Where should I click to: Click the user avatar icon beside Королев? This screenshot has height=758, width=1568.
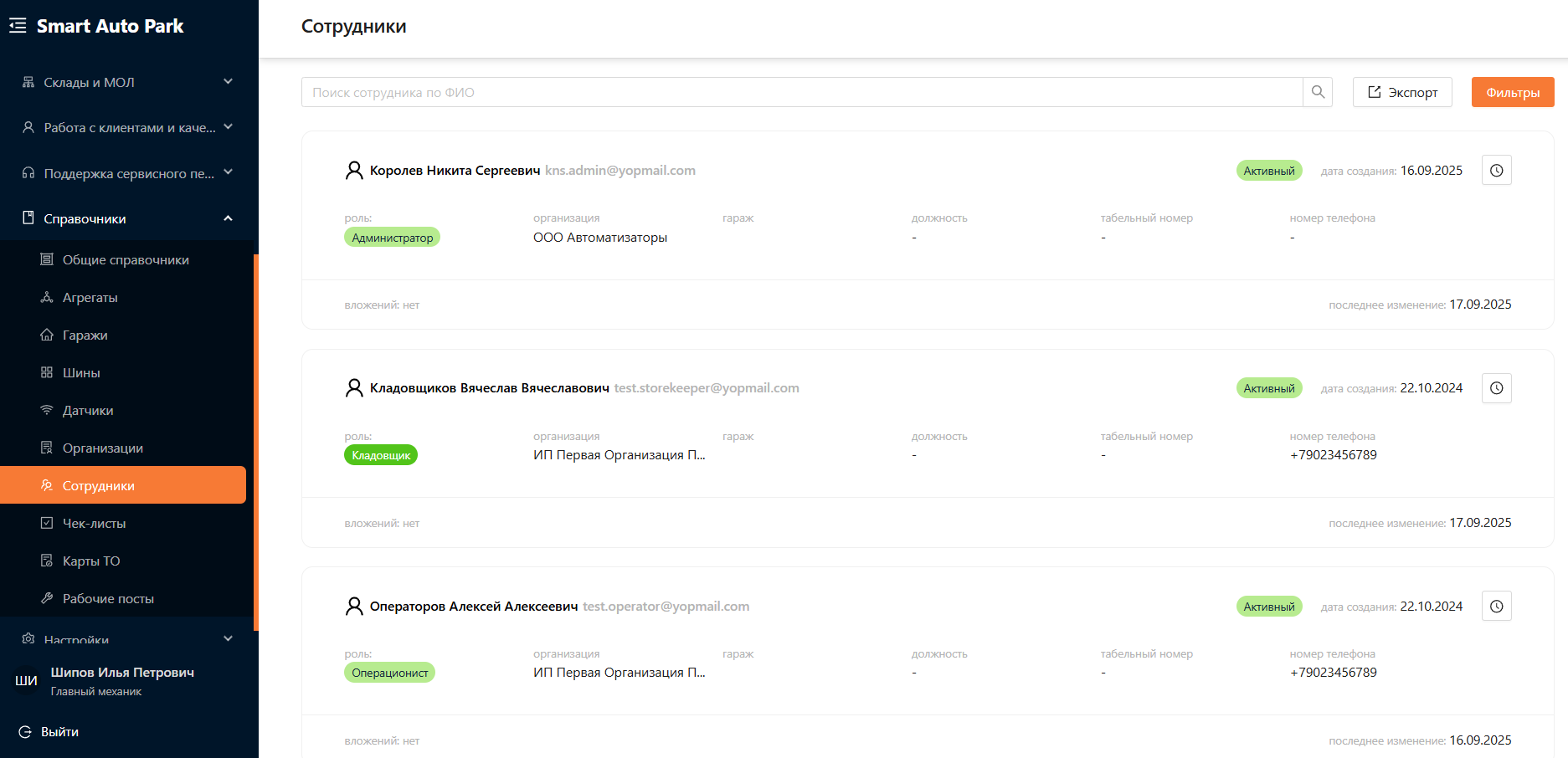(354, 171)
